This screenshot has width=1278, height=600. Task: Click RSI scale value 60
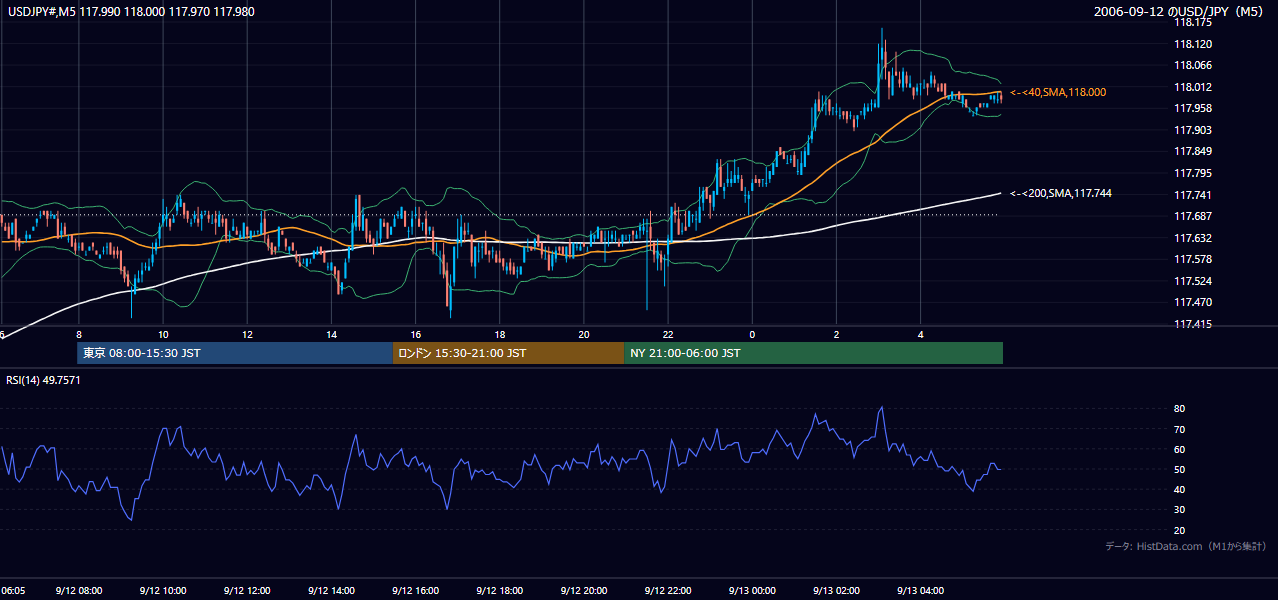(x=1179, y=449)
